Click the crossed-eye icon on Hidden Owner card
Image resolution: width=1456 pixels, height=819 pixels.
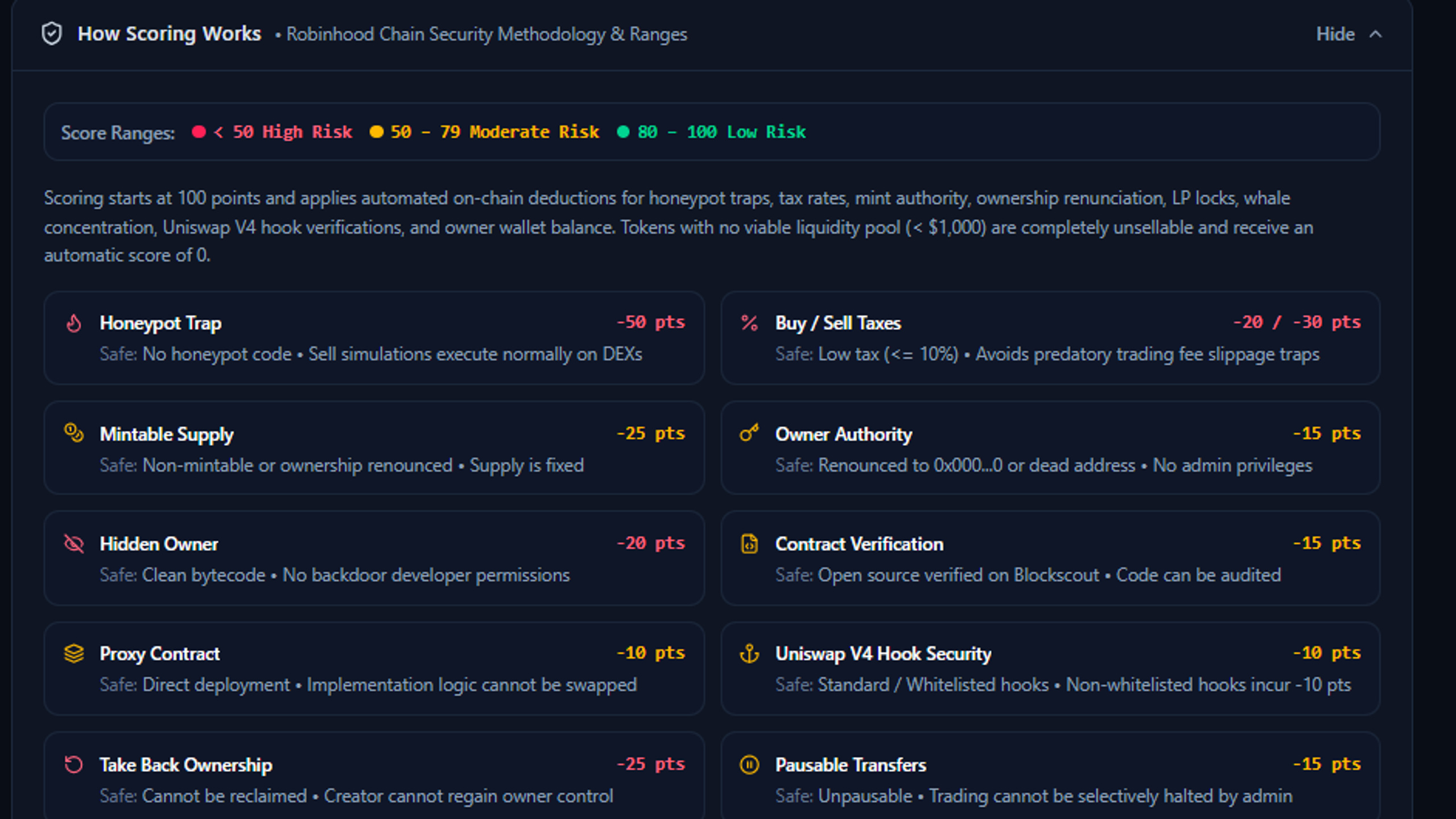pos(74,543)
